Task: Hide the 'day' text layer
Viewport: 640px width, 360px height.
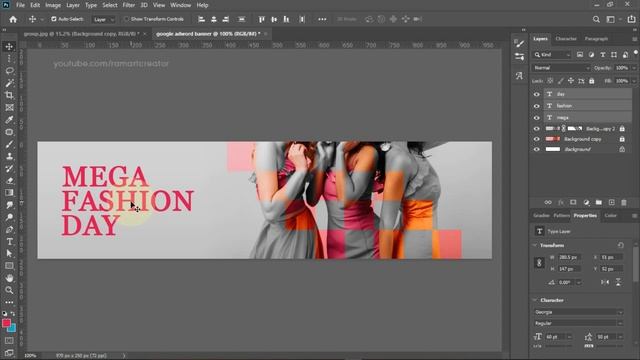Action: [536, 94]
